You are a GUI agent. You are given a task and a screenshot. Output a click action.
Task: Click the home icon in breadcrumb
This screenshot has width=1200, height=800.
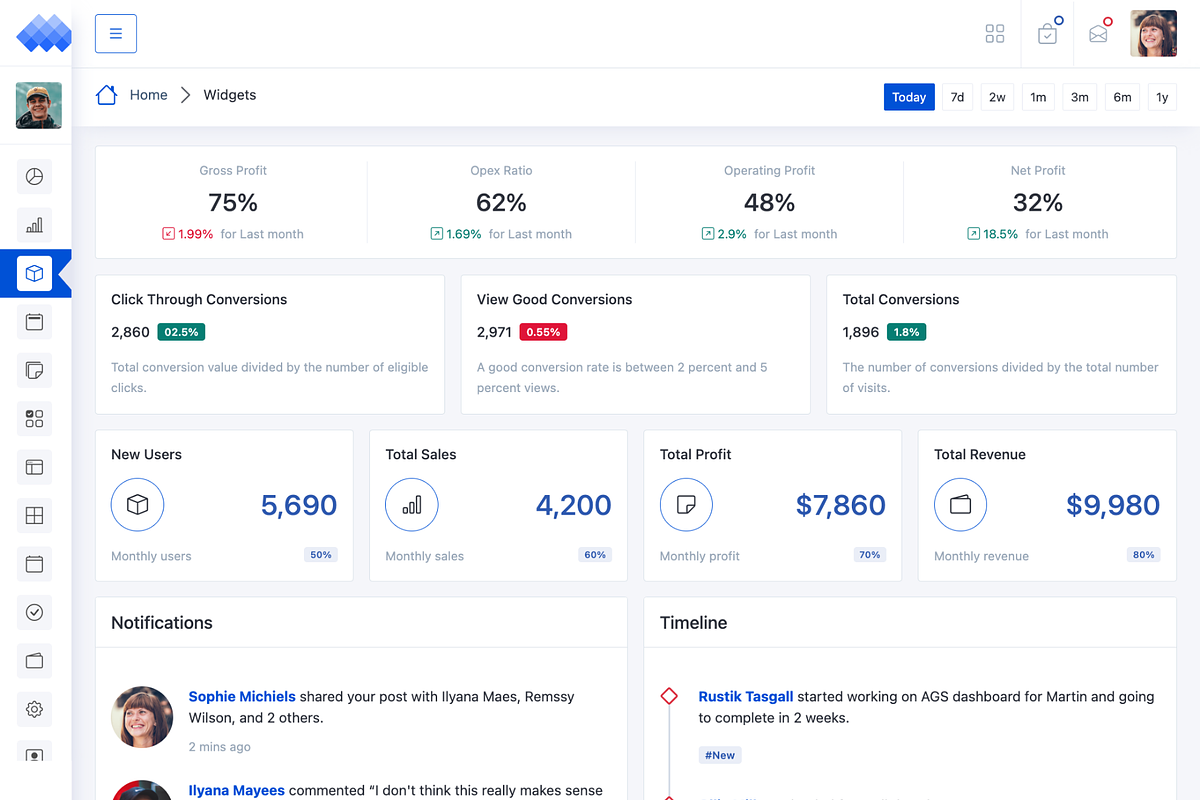106,95
